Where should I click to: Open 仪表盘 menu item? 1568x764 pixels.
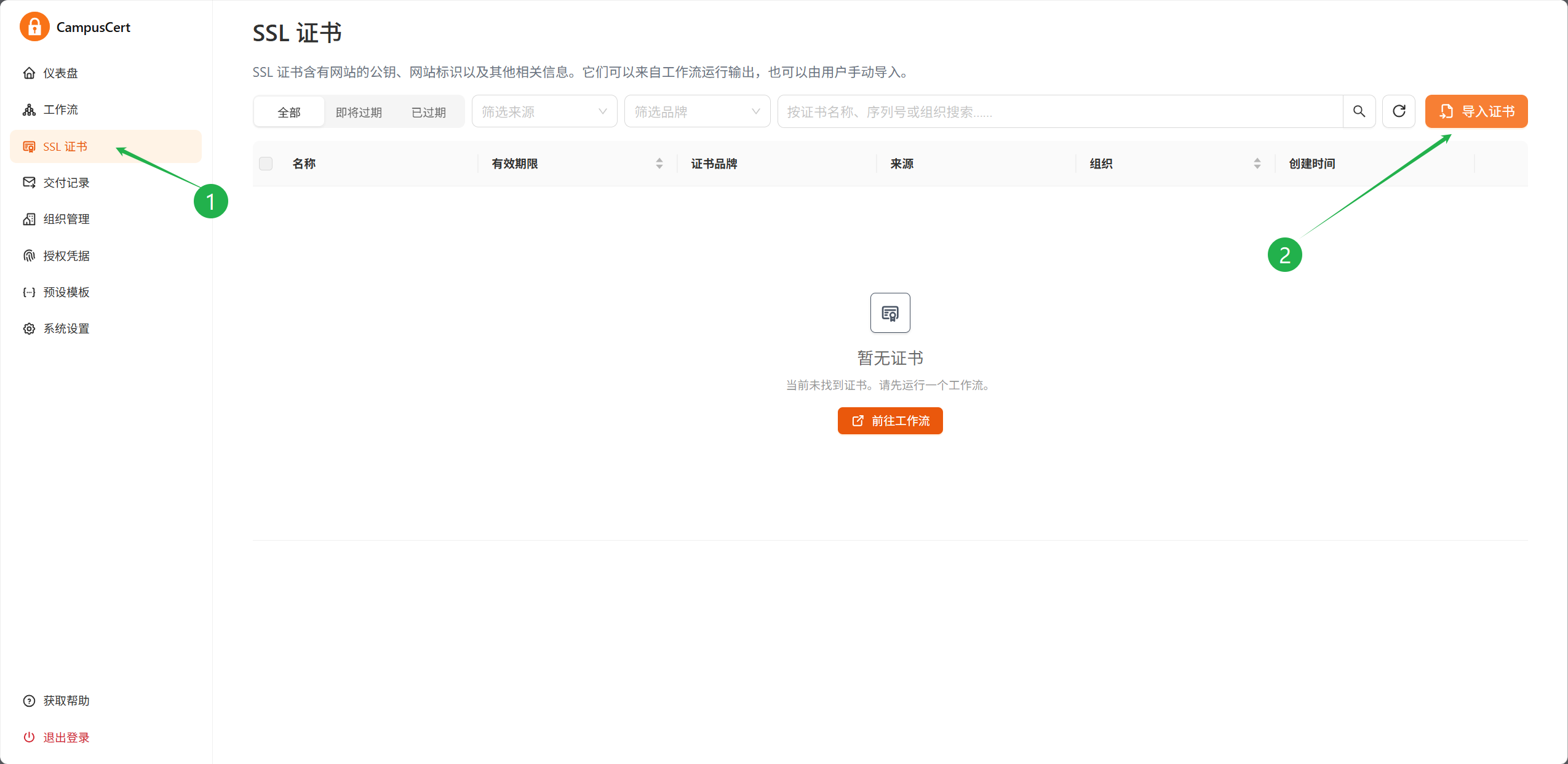click(x=106, y=73)
